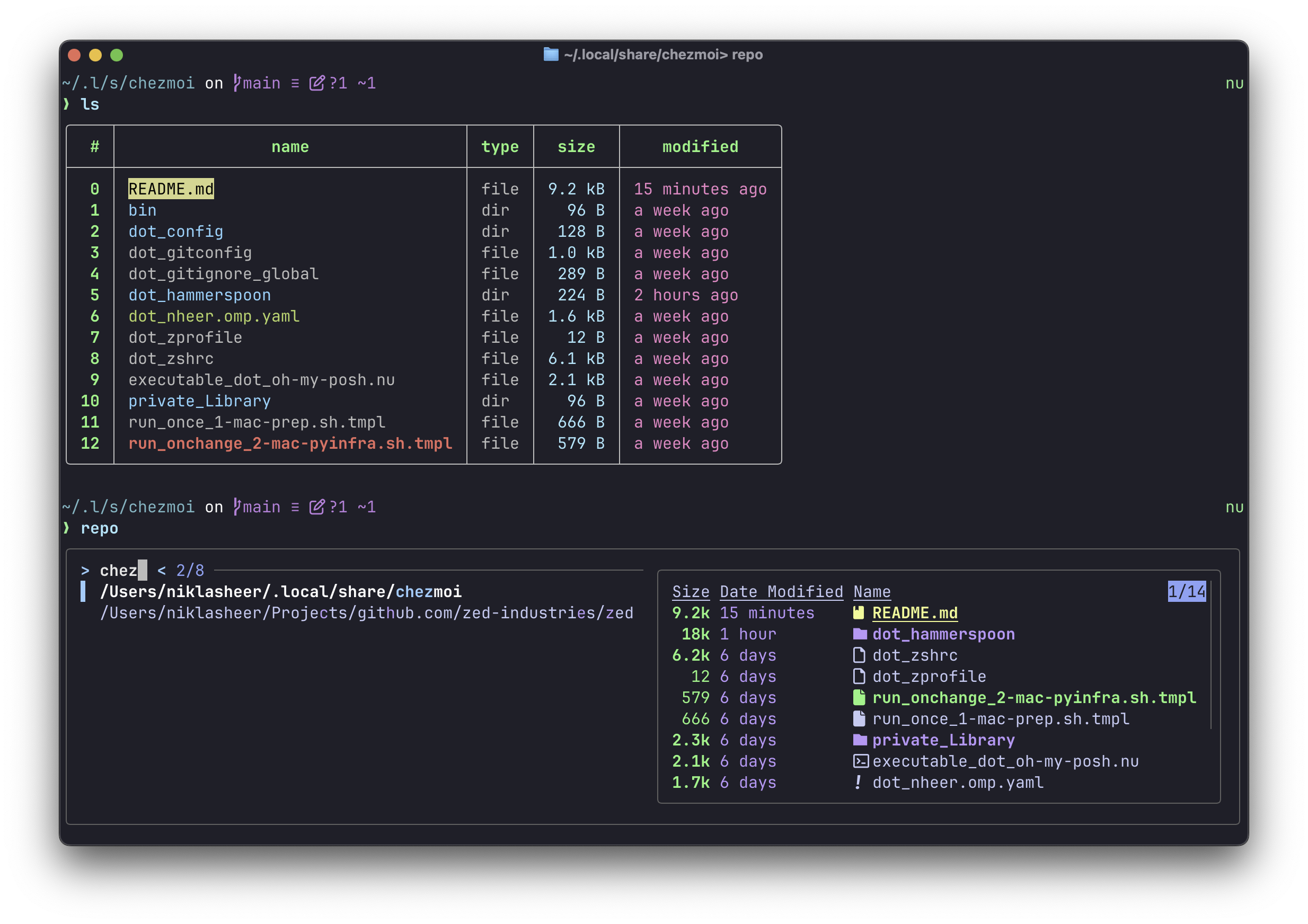Click the 'Size' preview column header
The height and width of the screenshot is (924, 1308).
click(691, 592)
